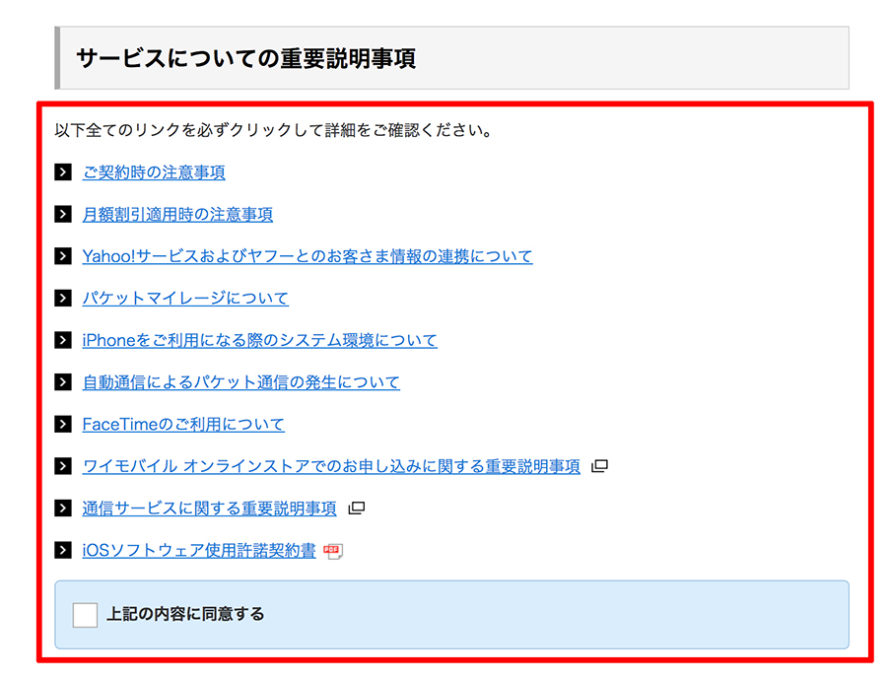Expand iPhoneをご利用になる際のシステム環境について chevron
This screenshot has height=680, width=887.
pos(63,340)
